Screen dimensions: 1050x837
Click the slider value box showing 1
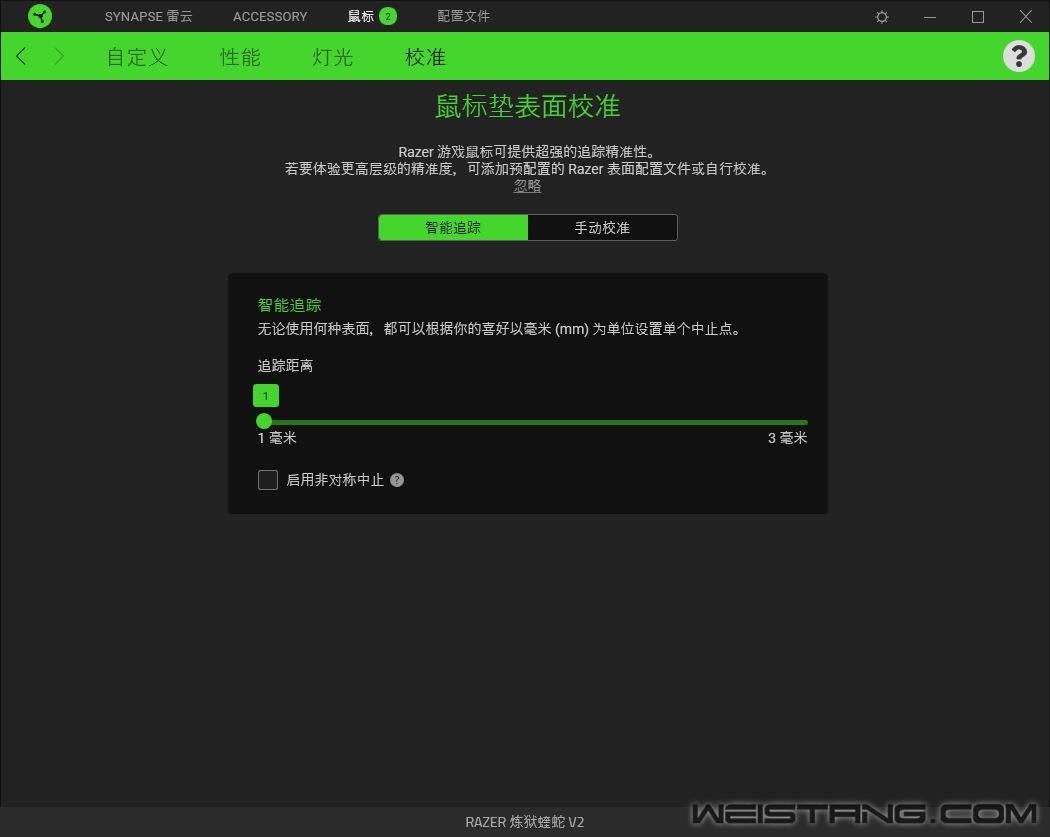(266, 396)
